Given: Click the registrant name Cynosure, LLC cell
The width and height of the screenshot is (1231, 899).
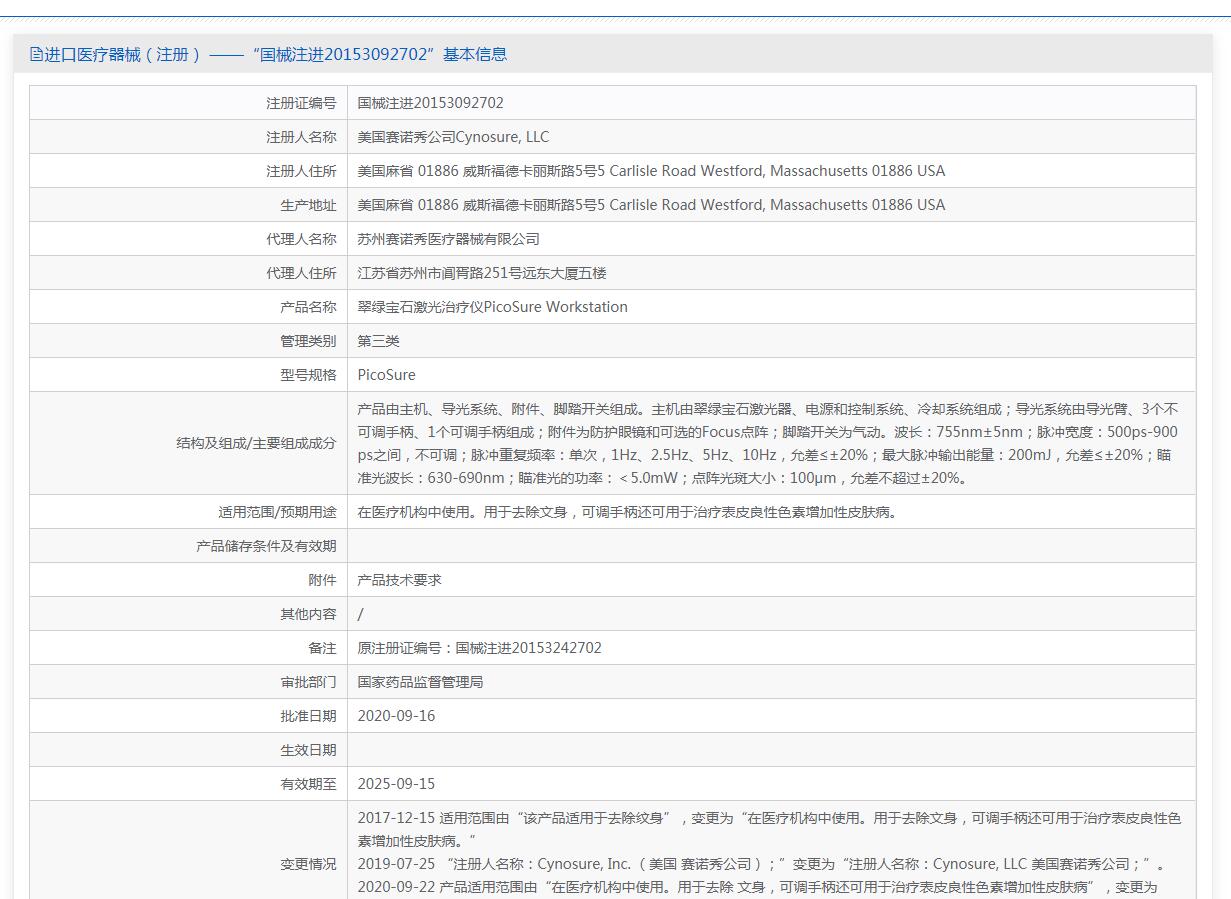Looking at the screenshot, I should (453, 137).
